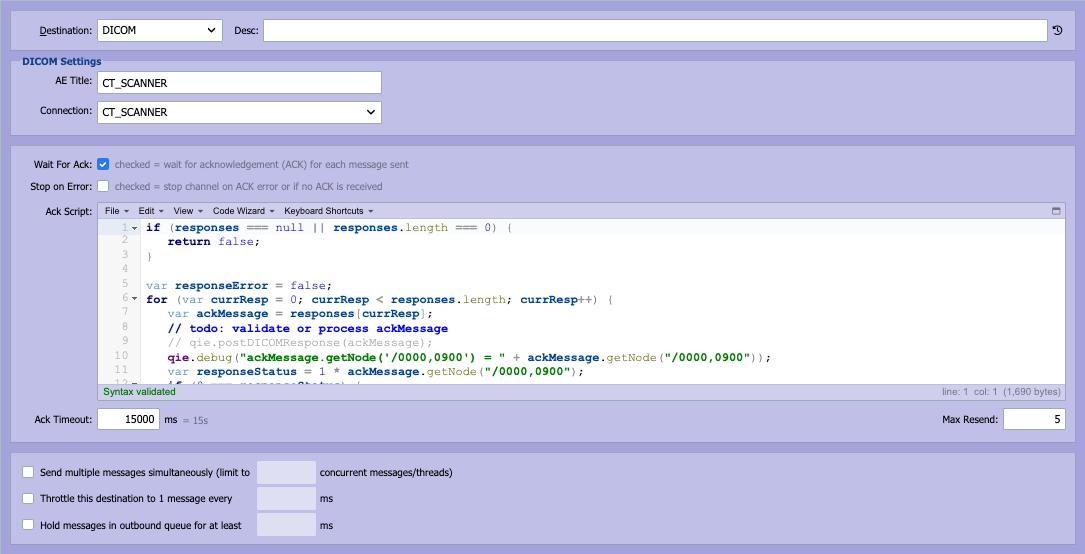The height and width of the screenshot is (554, 1085).
Task: Open the View menu in script editor
Action: 188,211
